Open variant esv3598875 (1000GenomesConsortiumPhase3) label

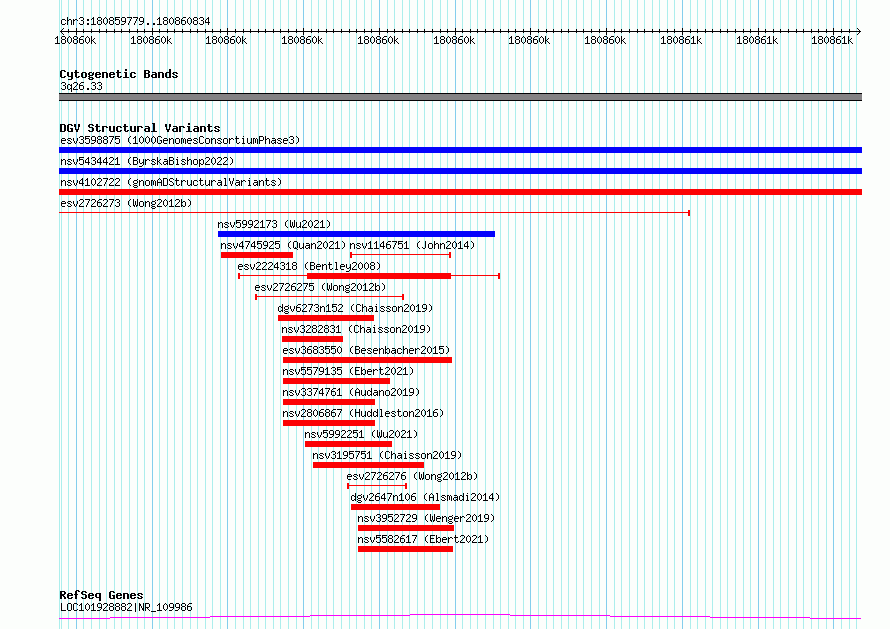[180, 140]
